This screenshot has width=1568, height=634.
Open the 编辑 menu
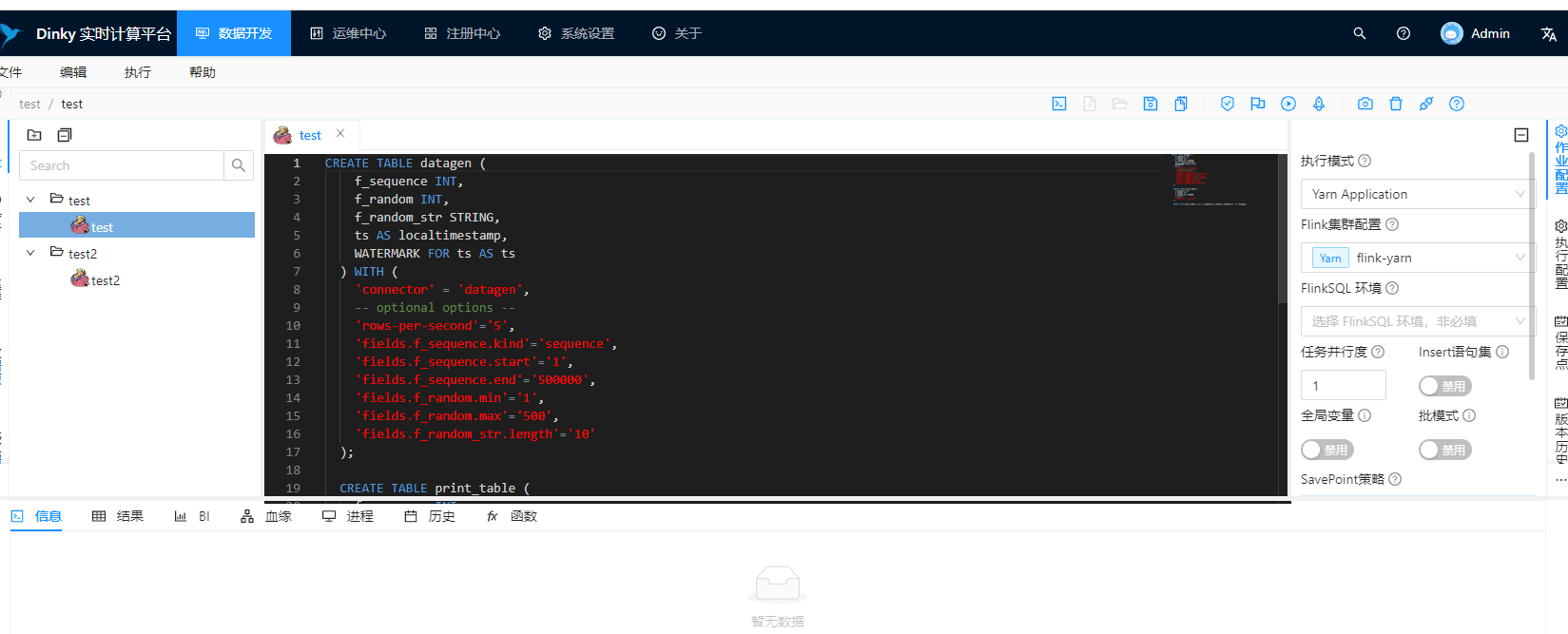click(73, 72)
